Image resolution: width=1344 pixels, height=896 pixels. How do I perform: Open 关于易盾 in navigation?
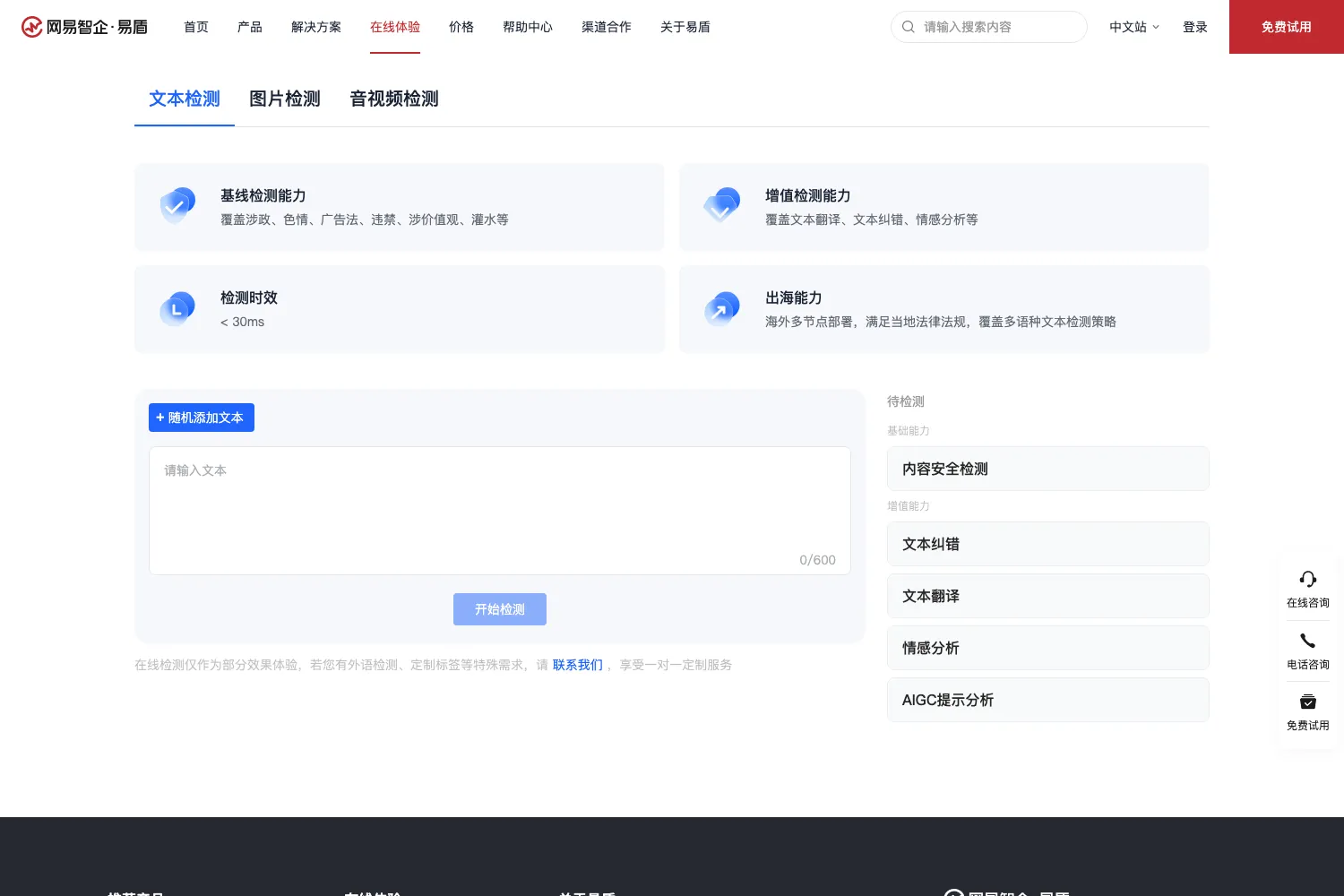(x=685, y=27)
